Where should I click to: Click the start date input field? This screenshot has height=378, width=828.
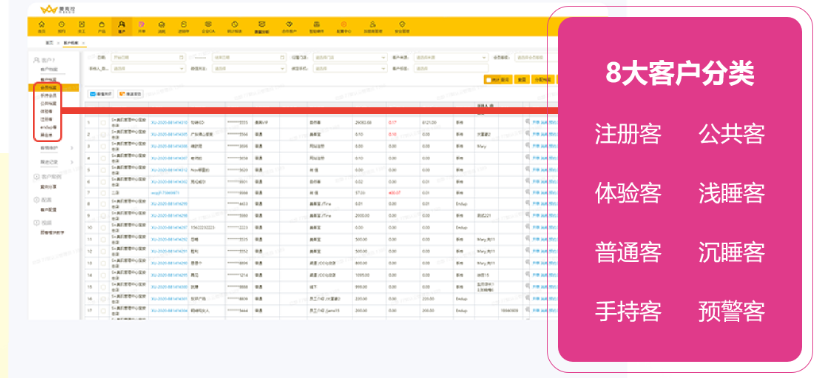(x=148, y=57)
